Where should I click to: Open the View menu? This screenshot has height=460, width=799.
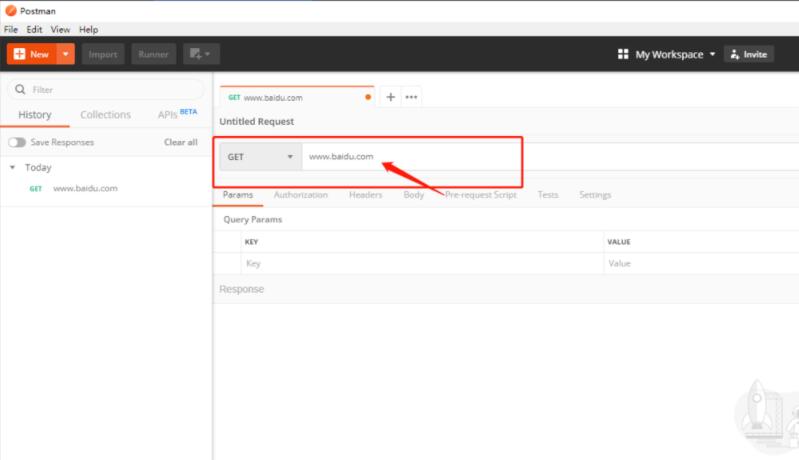pyautogui.click(x=60, y=30)
